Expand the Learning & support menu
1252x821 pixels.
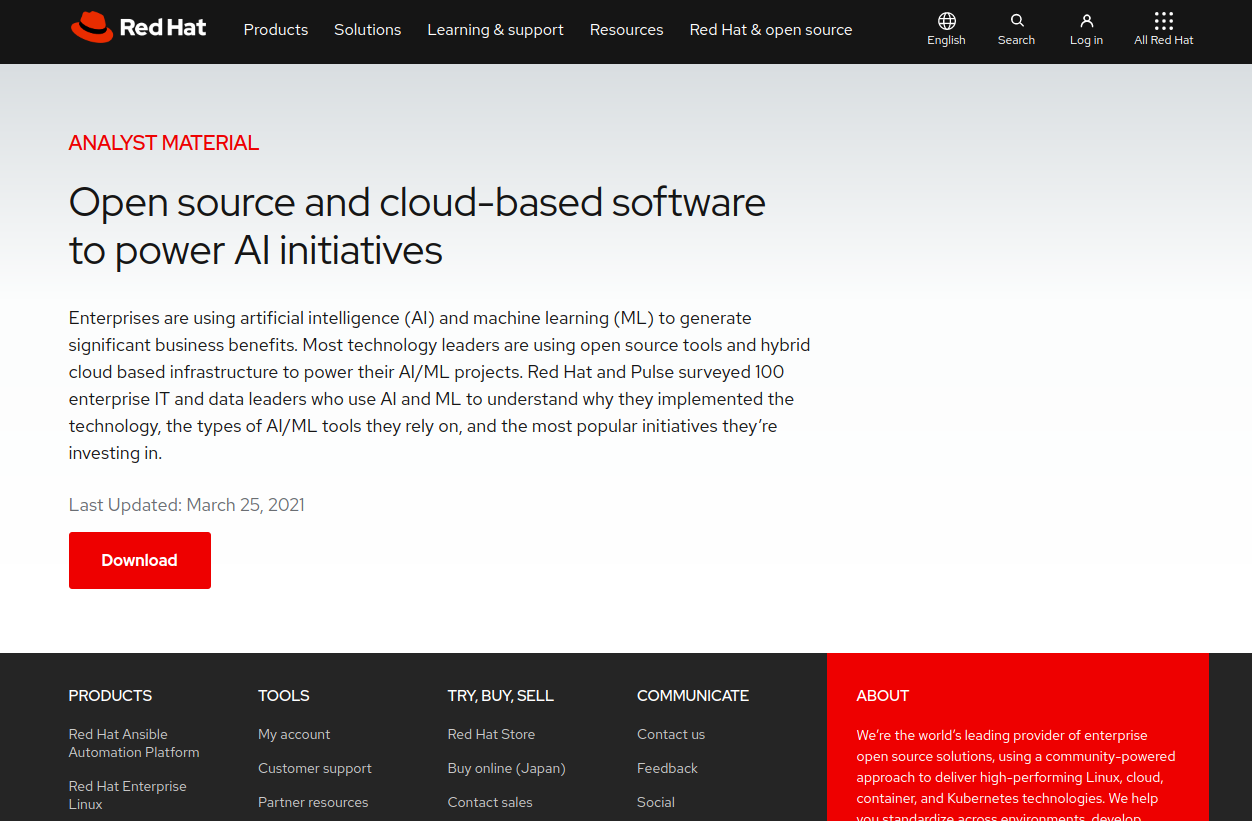495,30
